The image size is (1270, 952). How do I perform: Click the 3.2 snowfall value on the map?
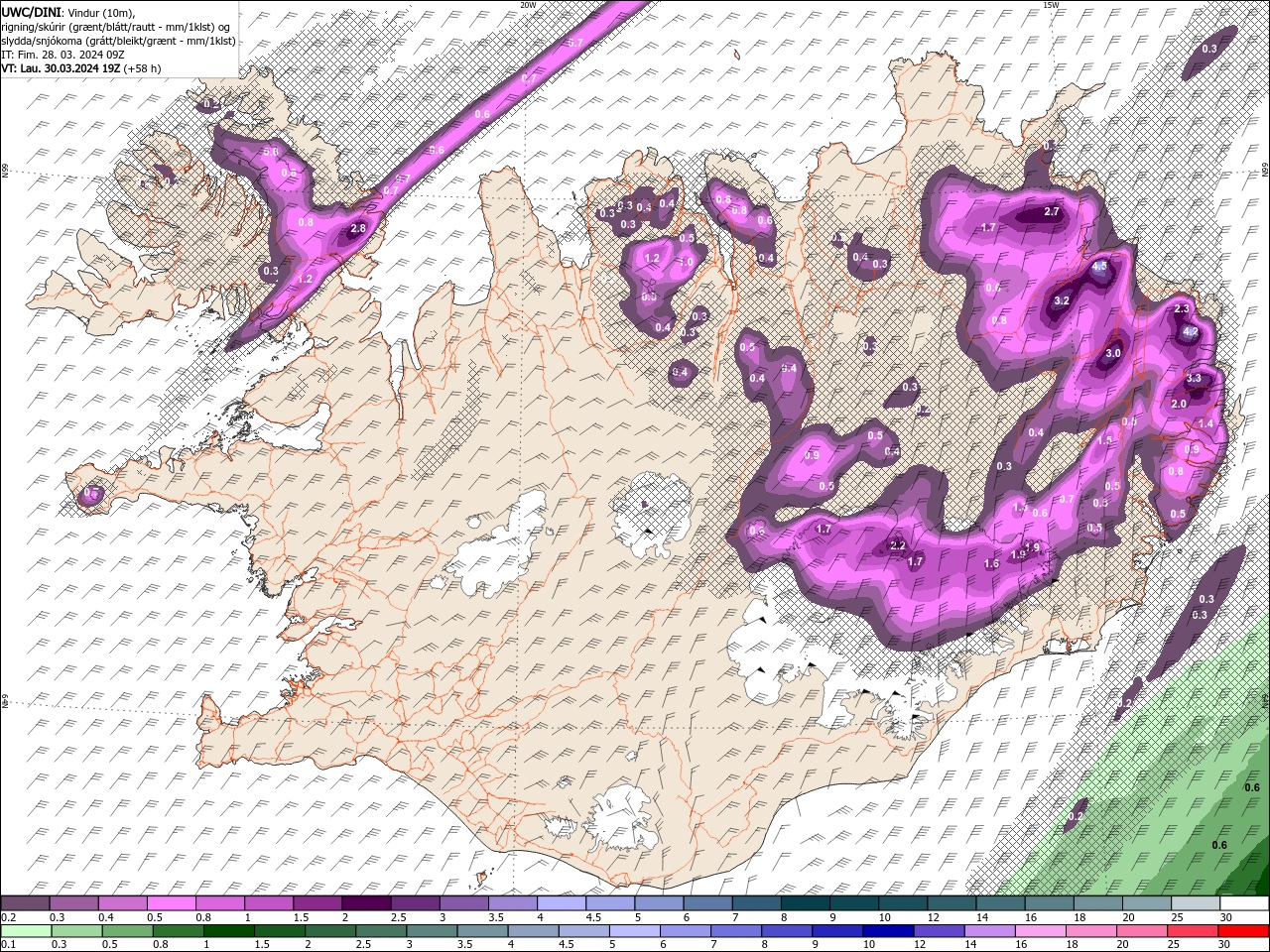[x=1061, y=300]
